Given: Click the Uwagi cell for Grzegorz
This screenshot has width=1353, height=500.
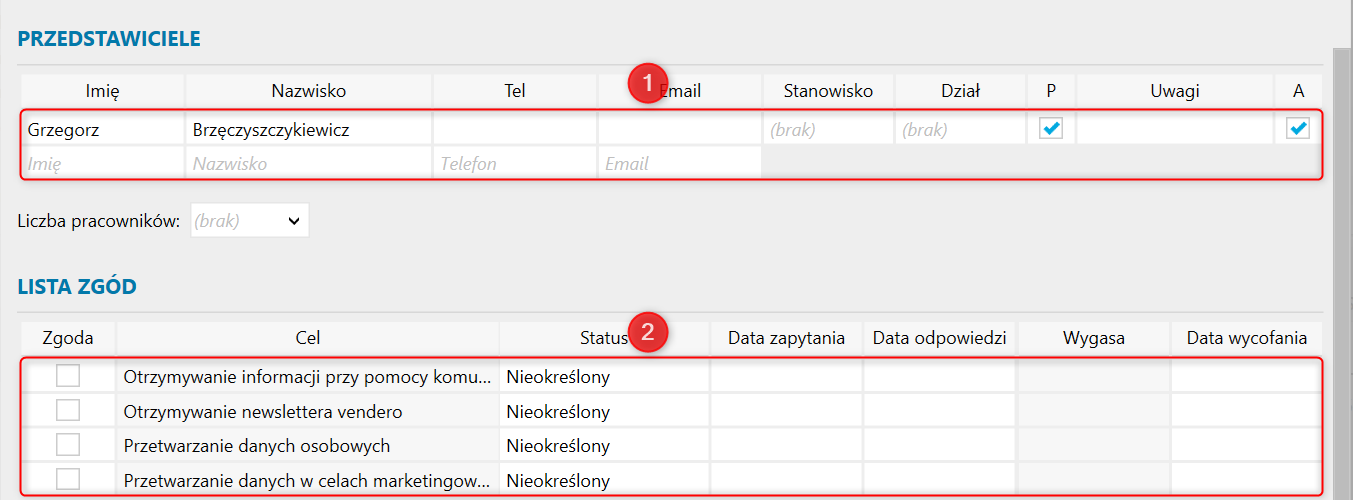Looking at the screenshot, I should [x=1174, y=129].
